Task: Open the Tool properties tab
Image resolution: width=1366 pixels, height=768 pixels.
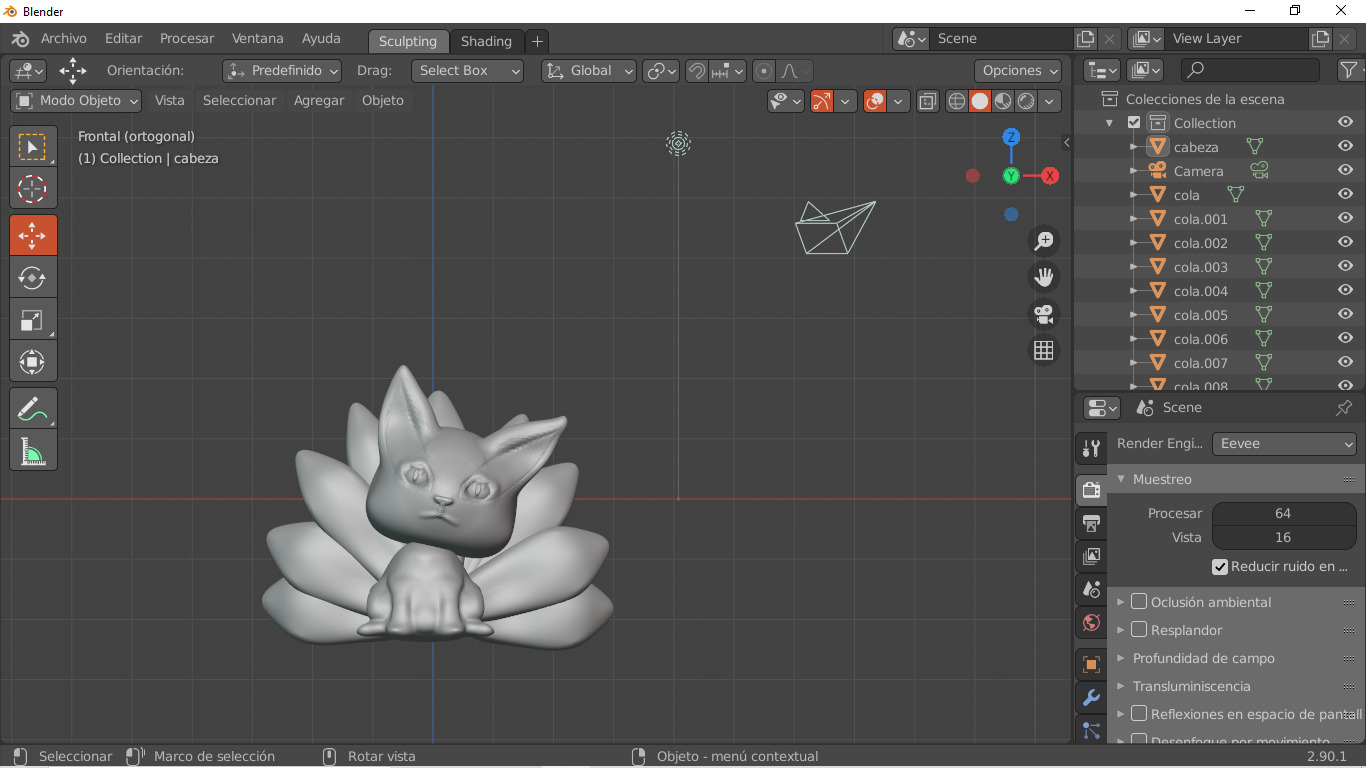Action: tap(1091, 450)
